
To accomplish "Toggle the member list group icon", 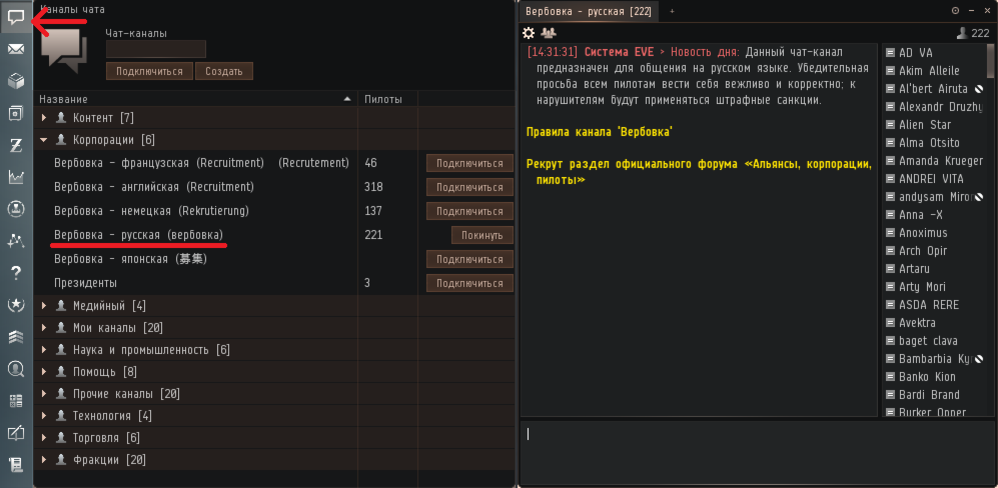I will 548,32.
